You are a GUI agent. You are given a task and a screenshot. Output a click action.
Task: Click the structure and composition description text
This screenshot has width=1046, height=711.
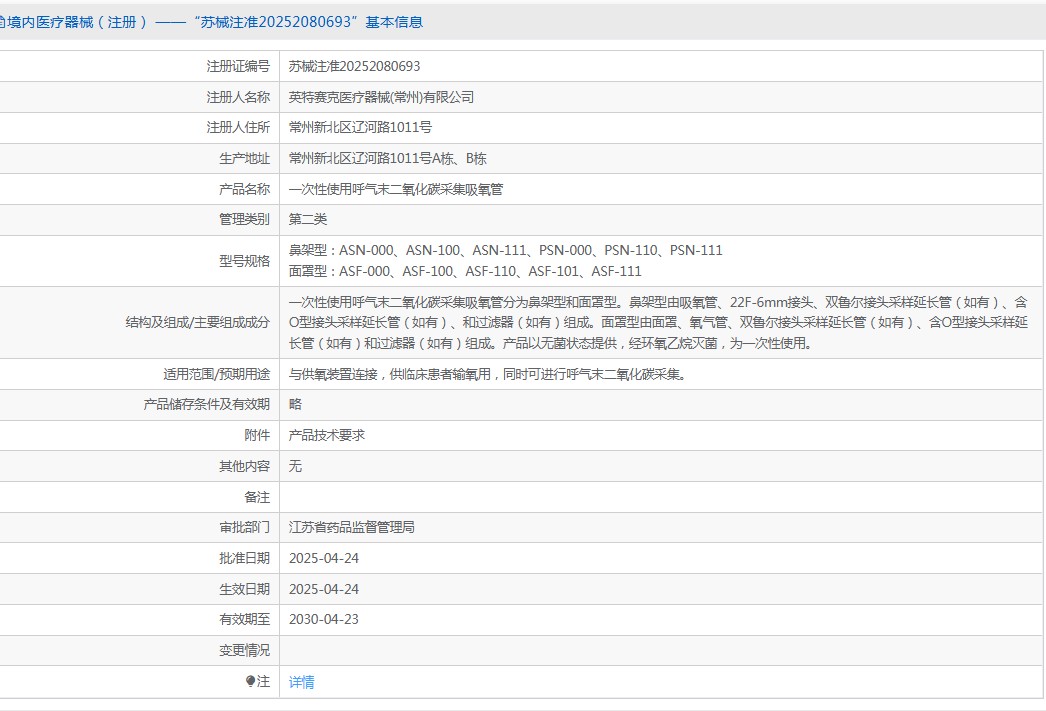pyautogui.click(x=658, y=322)
